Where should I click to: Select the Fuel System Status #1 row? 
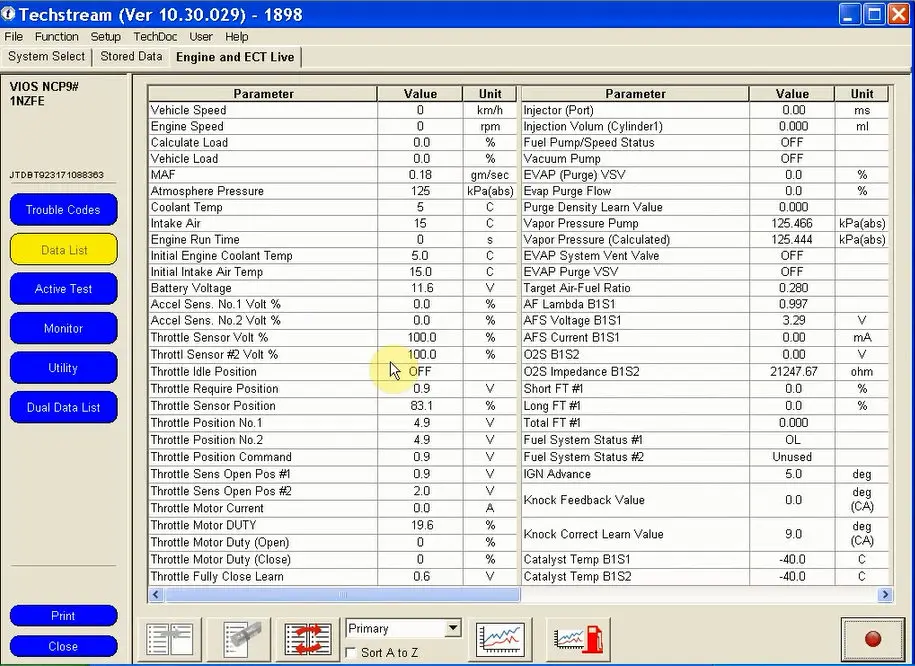point(705,440)
